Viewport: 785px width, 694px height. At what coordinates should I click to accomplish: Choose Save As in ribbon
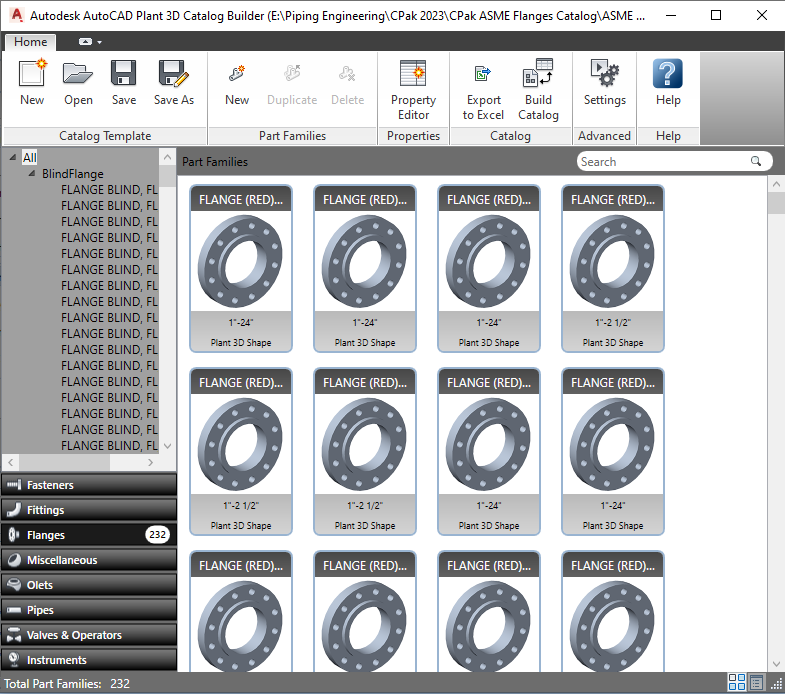[x=174, y=82]
